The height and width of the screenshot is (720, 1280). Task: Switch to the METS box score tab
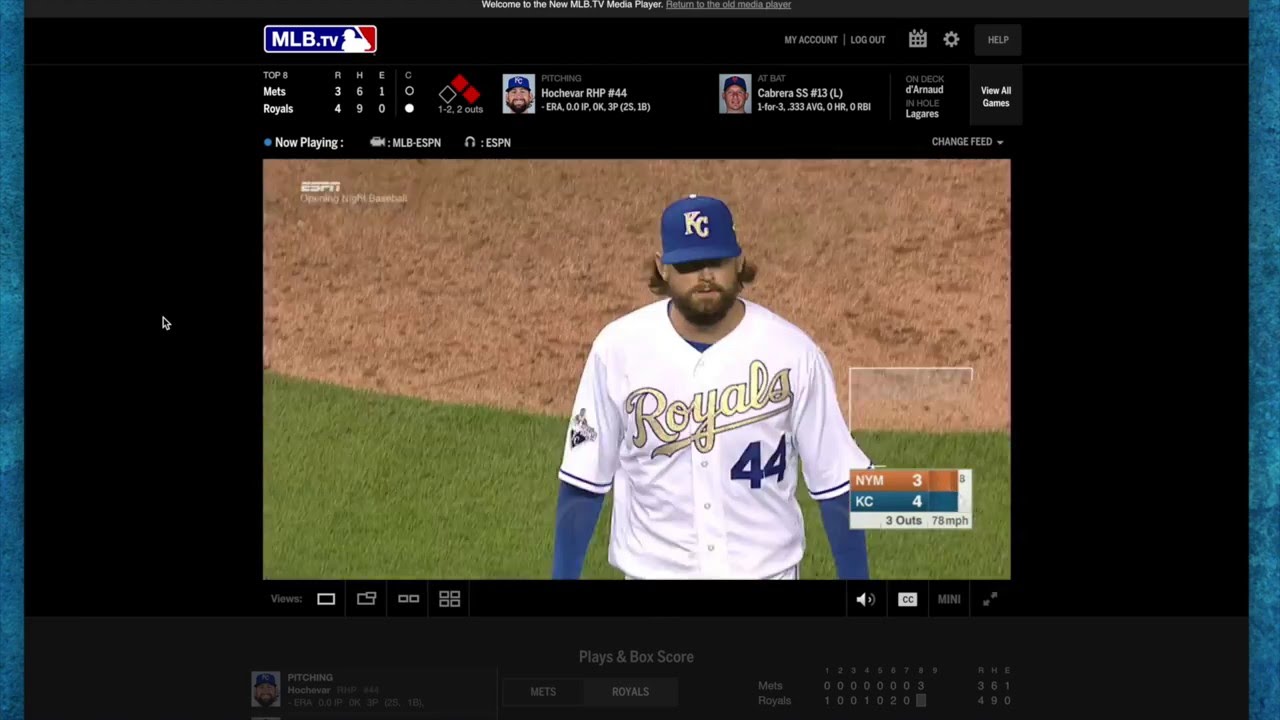coord(543,692)
